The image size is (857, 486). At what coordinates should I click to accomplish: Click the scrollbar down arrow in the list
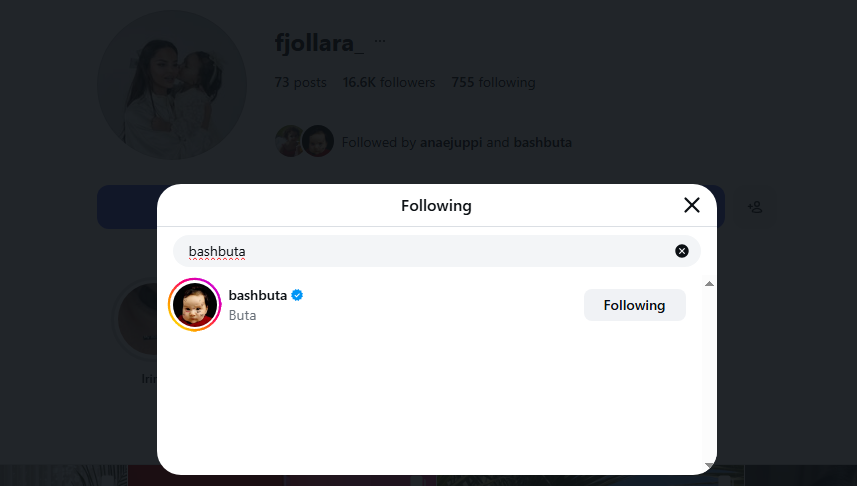[x=709, y=465]
